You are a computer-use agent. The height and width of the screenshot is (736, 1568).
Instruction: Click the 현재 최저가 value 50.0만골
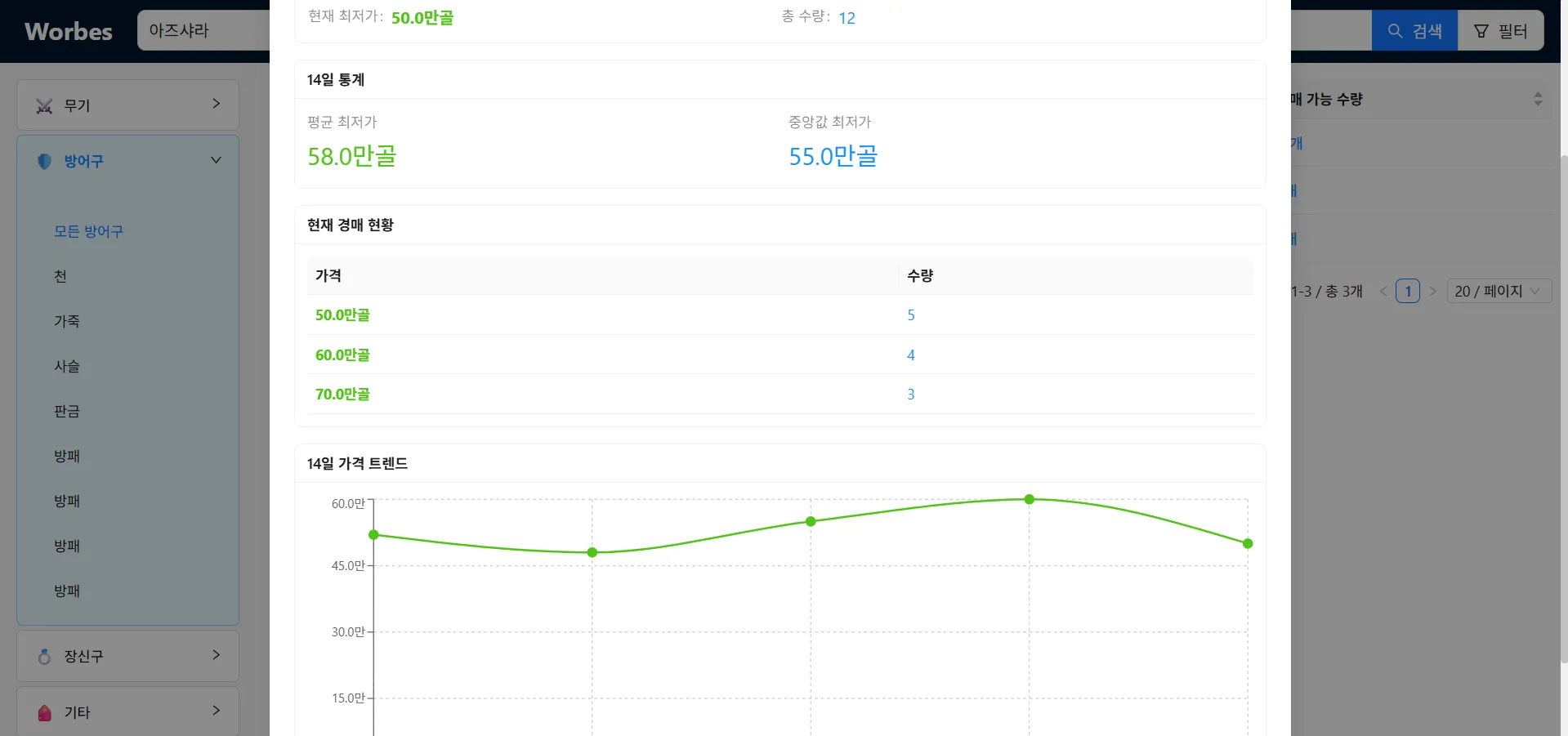[422, 18]
